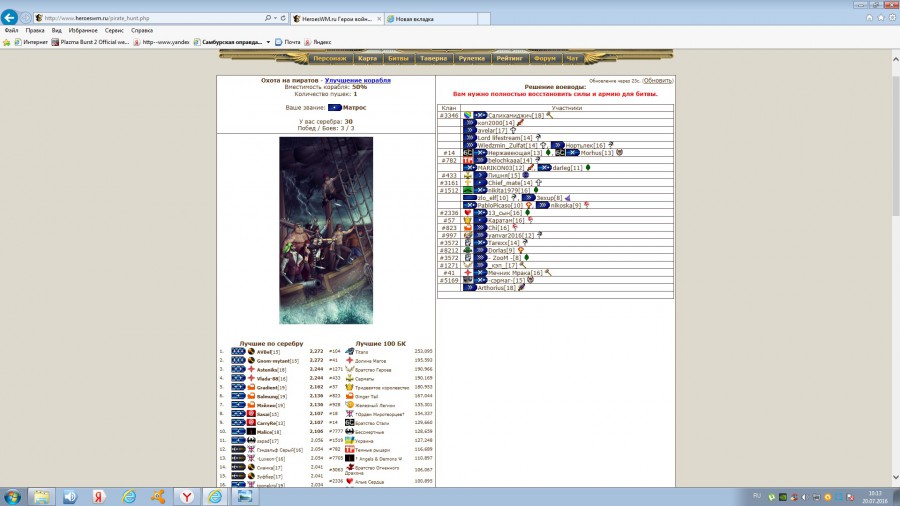
Task: Open the Почта bookmark
Action: click(288, 42)
